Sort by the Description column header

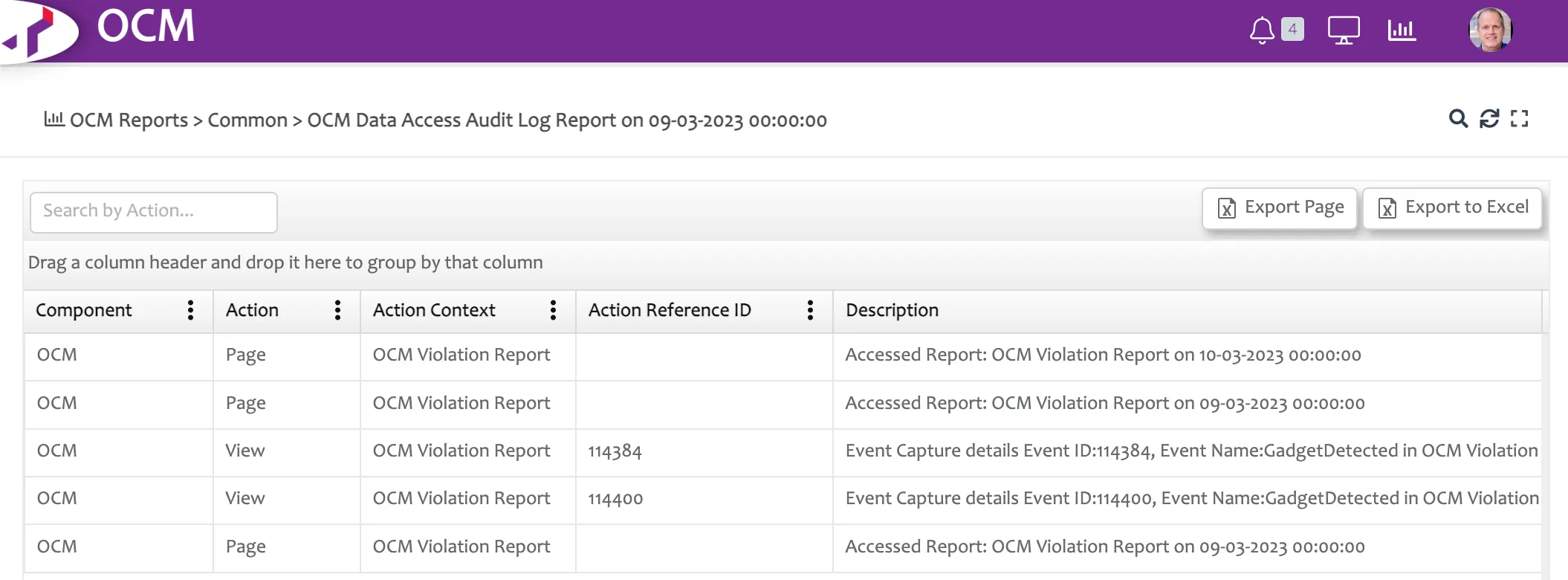pos(892,310)
